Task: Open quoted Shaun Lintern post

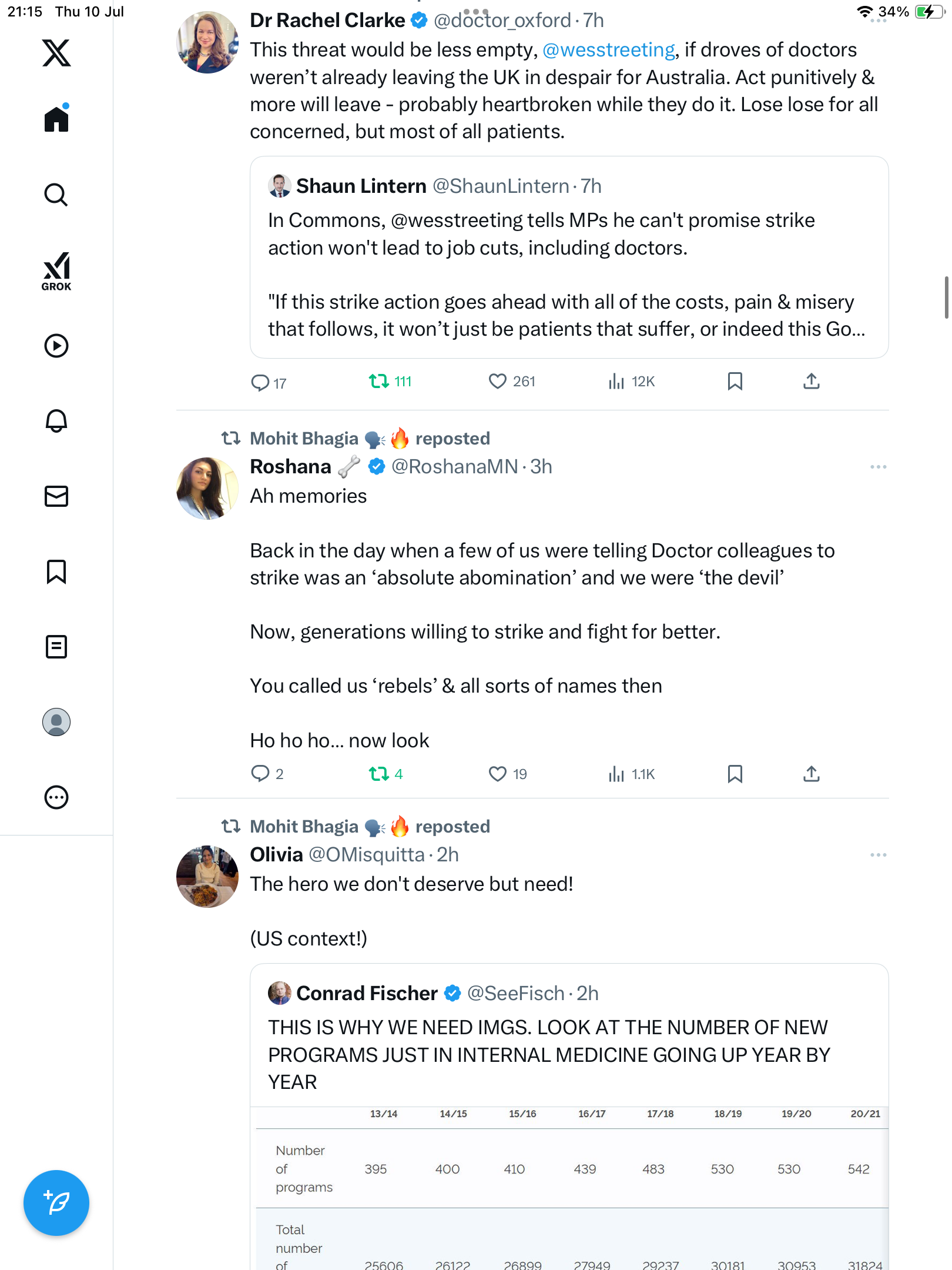Action: tap(569, 257)
